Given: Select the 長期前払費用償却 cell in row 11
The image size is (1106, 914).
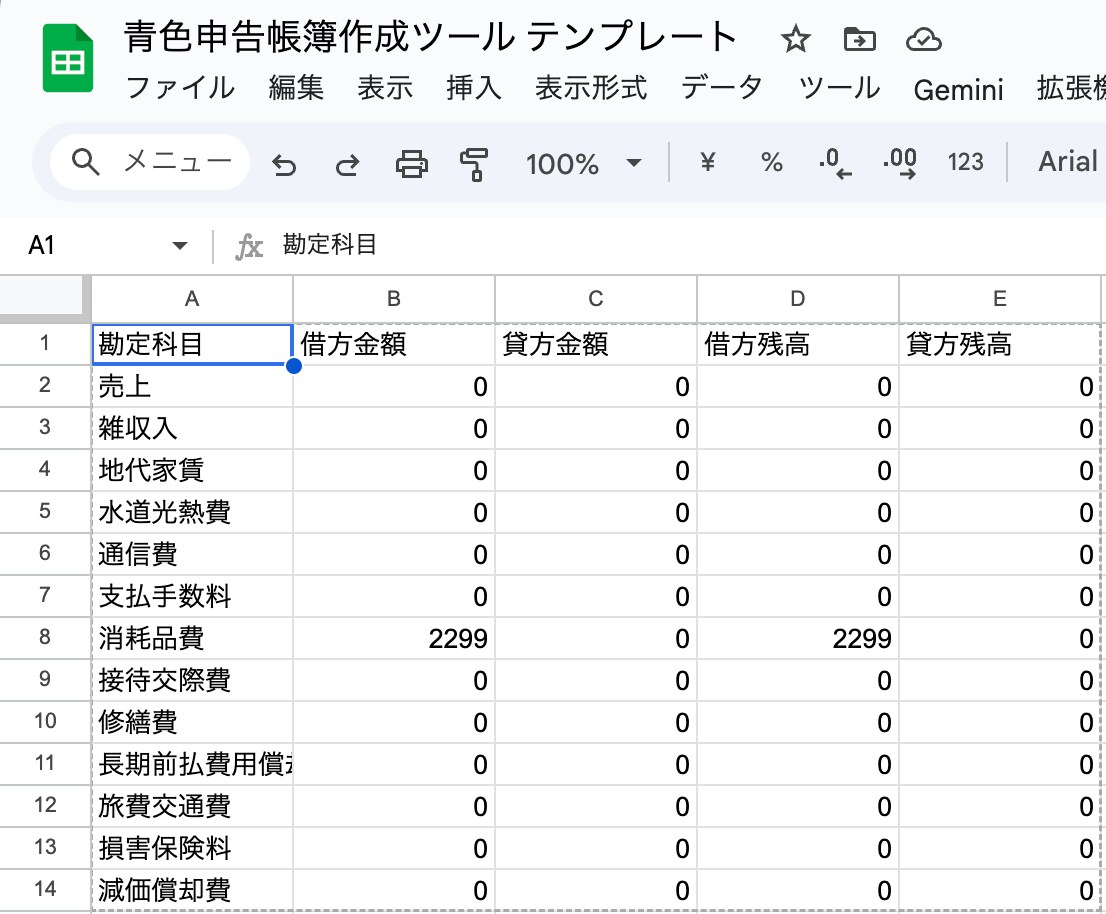Looking at the screenshot, I should tap(192, 764).
